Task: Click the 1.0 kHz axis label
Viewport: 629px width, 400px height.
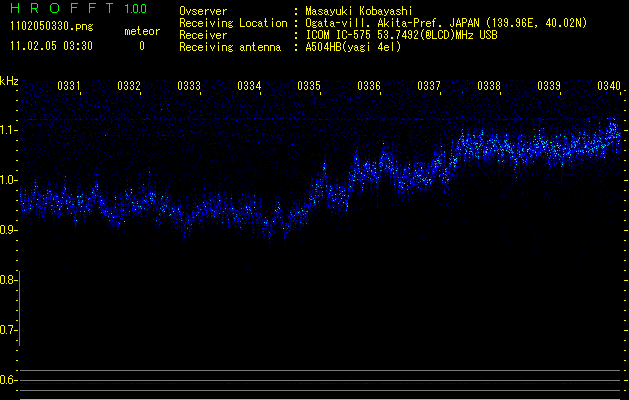Action: tap(8, 180)
